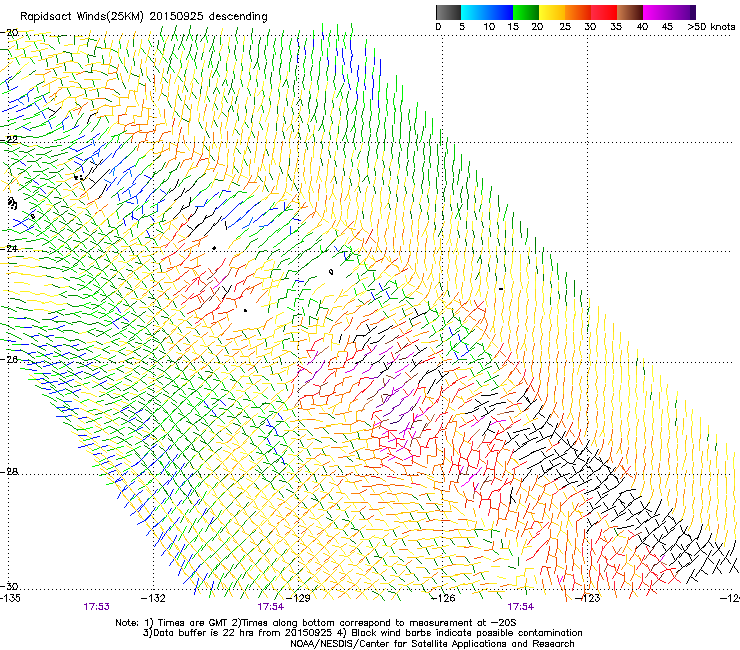The height and width of the screenshot is (650, 740).
Task: Click the "-28" latitude axis label
Action: click(x=9, y=472)
